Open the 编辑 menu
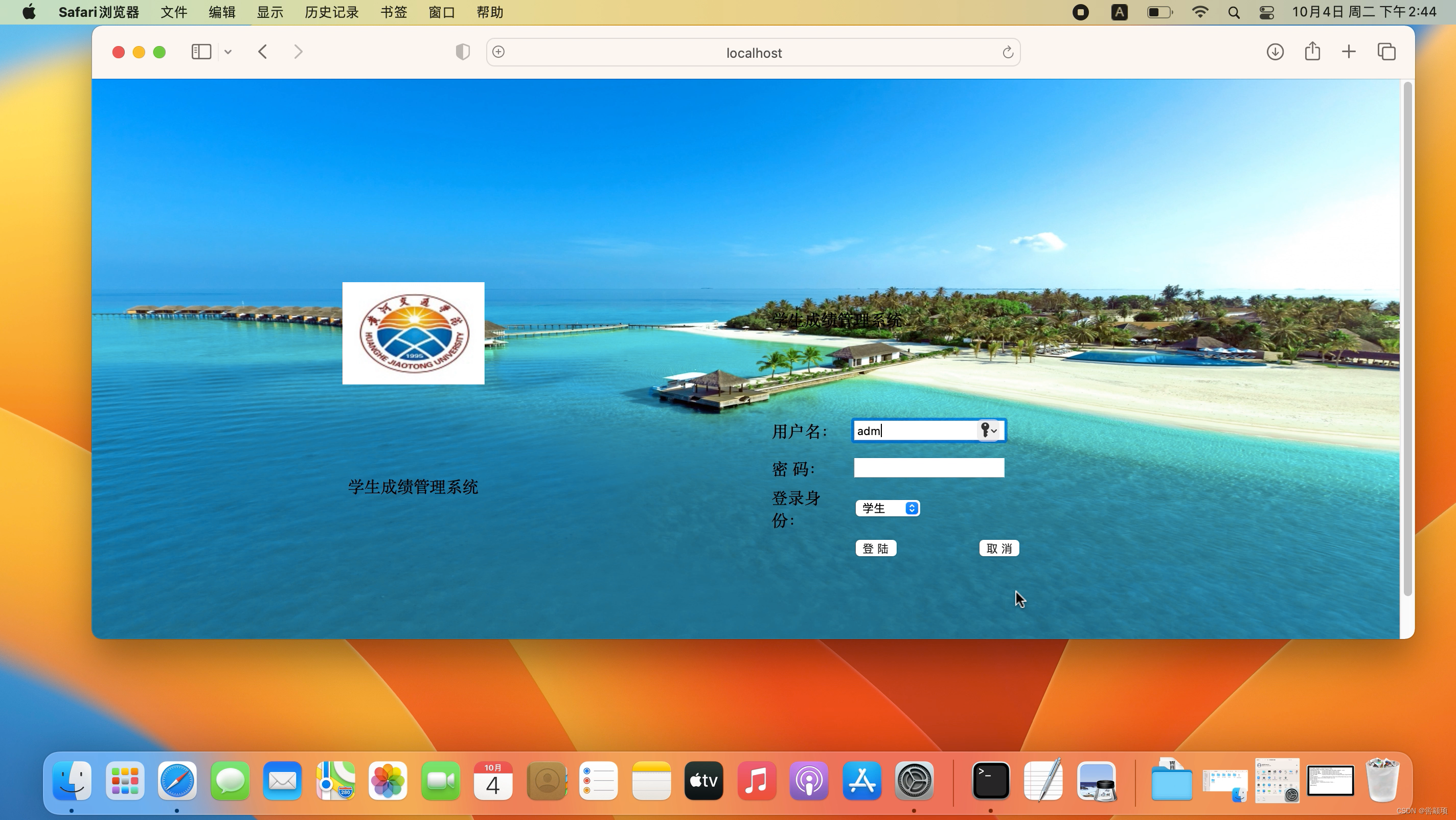1456x820 pixels. coord(221,12)
